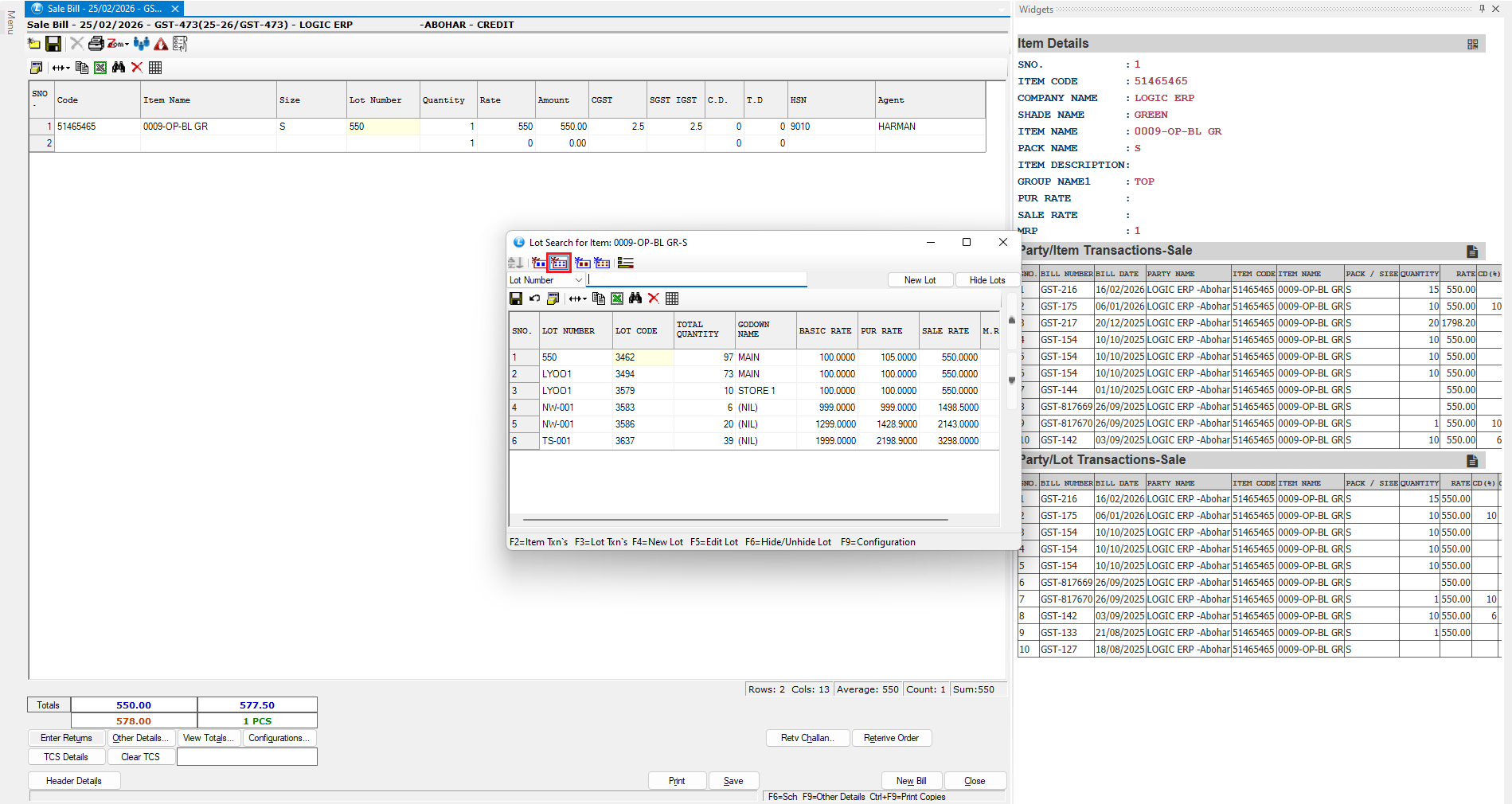Viewport: 1512px width, 804px height.
Task: Click the Hide Lots button
Action: [987, 280]
